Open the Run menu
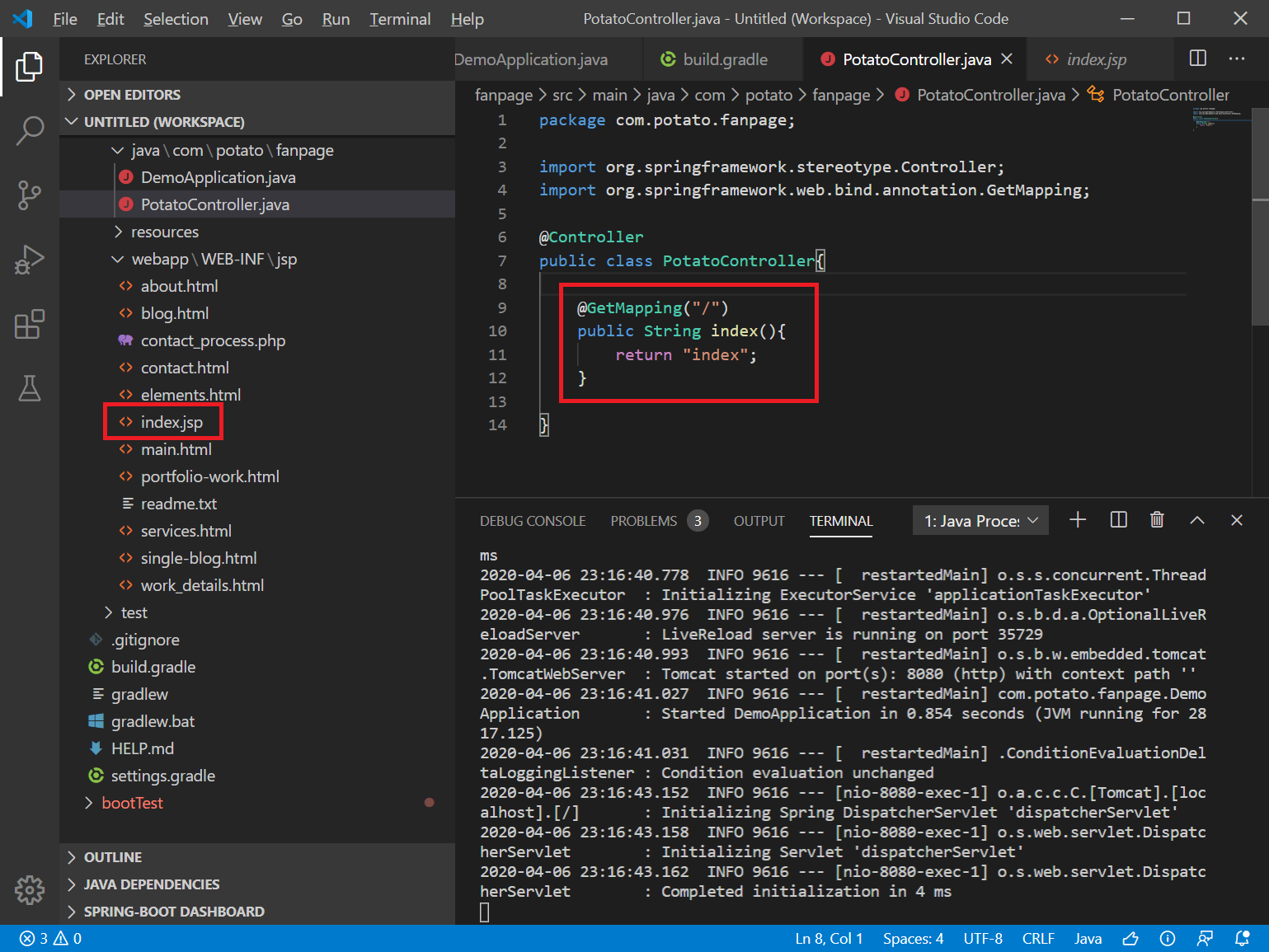 336,19
